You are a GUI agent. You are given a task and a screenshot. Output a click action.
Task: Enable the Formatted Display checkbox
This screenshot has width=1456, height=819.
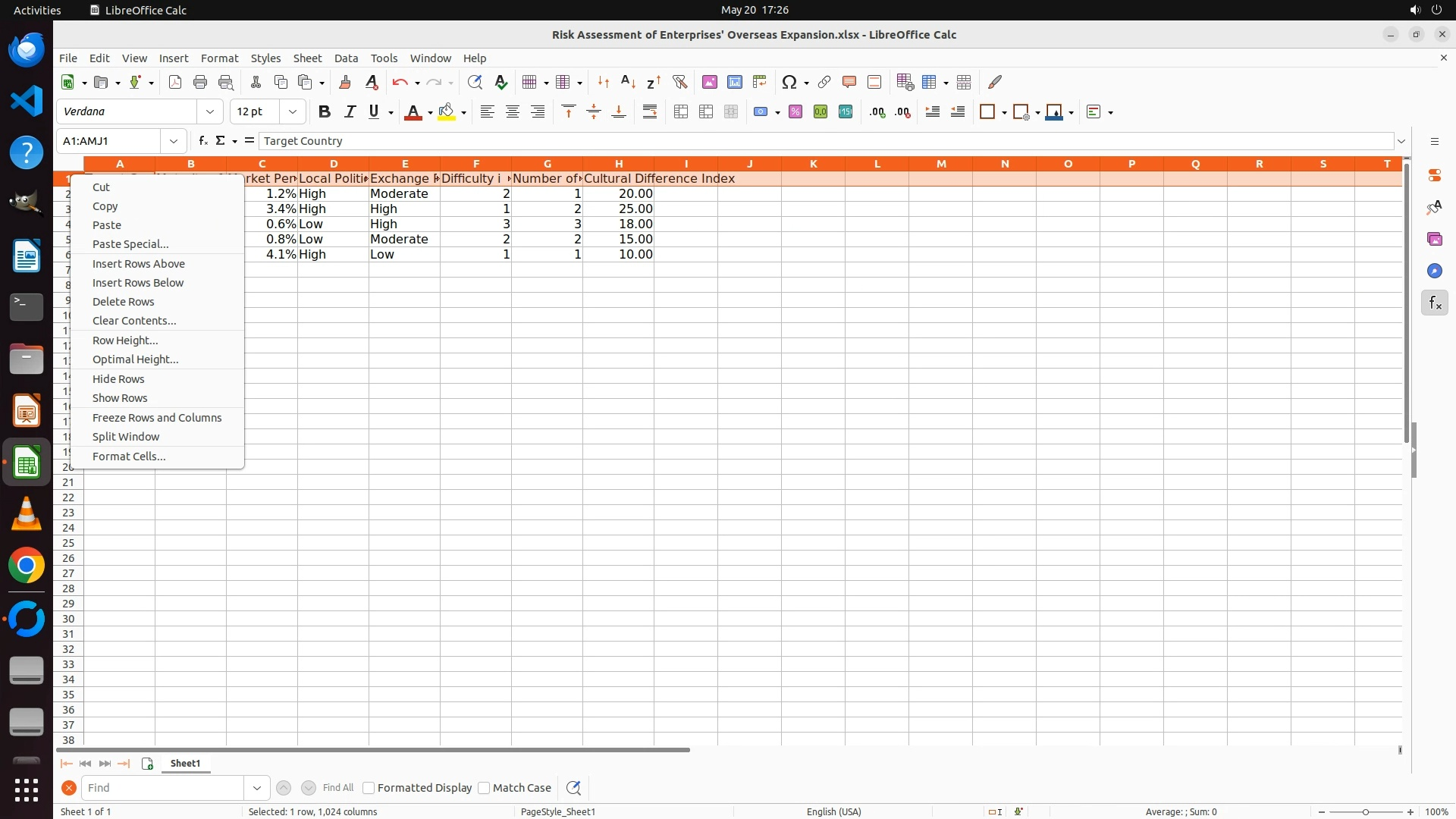click(369, 788)
